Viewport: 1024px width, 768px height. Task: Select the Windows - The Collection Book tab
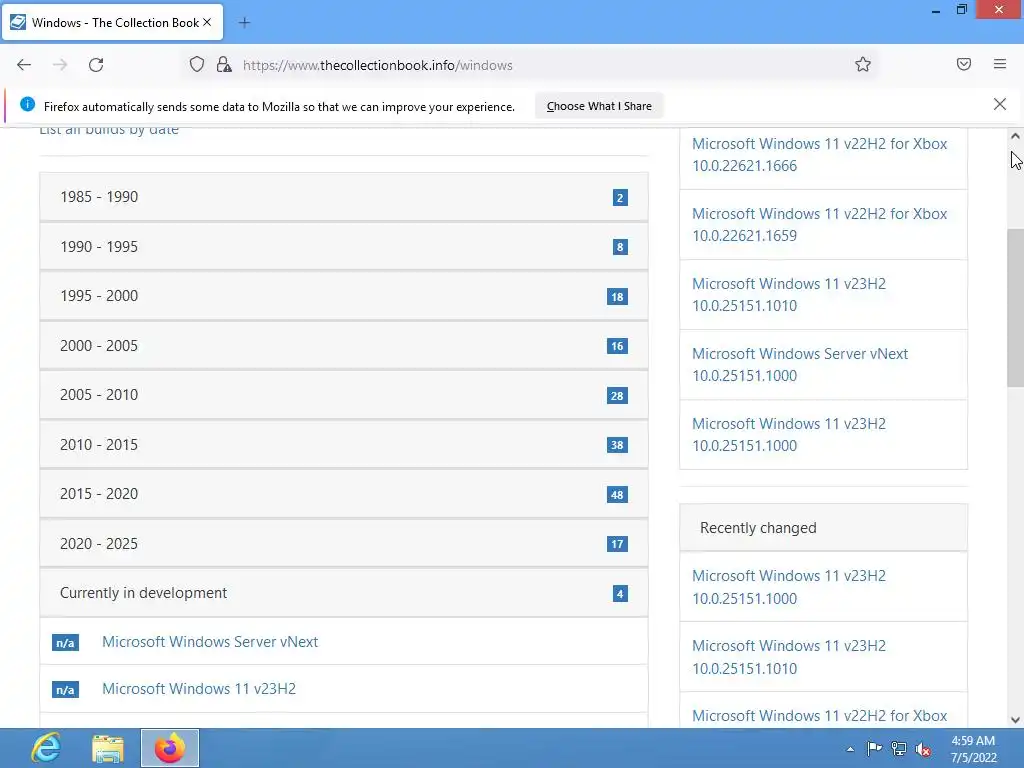[x=113, y=22]
